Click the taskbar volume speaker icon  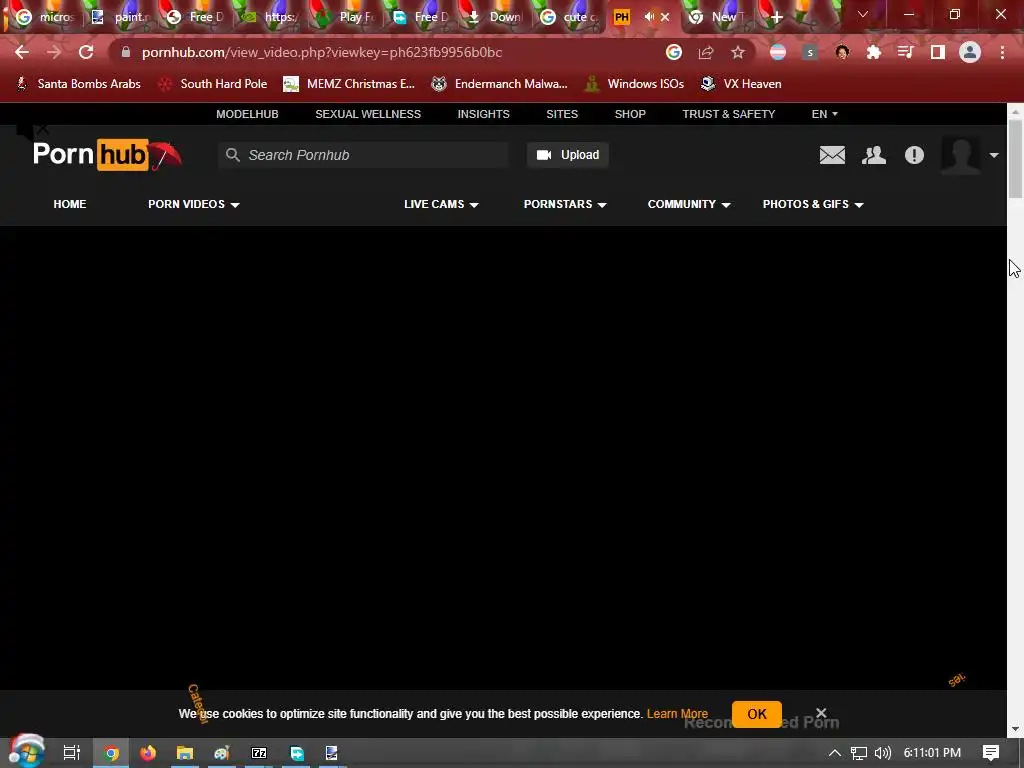(882, 753)
